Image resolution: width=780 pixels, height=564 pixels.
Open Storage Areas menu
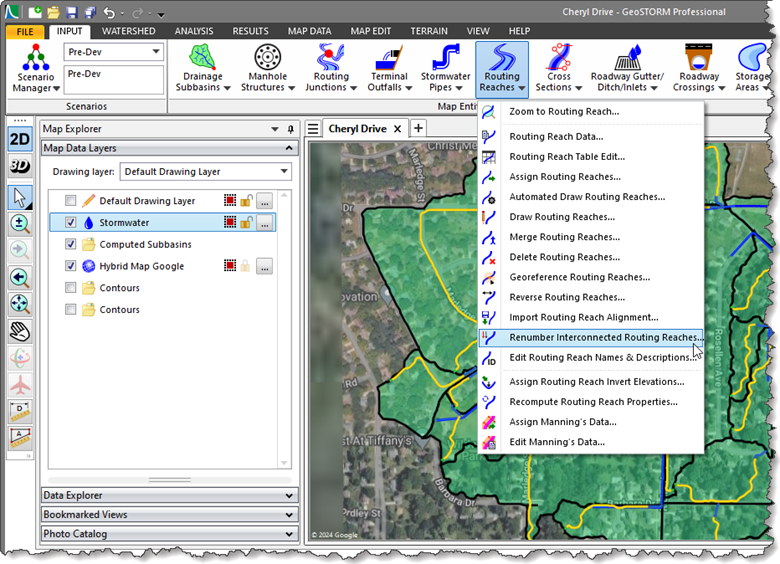pyautogui.click(x=752, y=68)
